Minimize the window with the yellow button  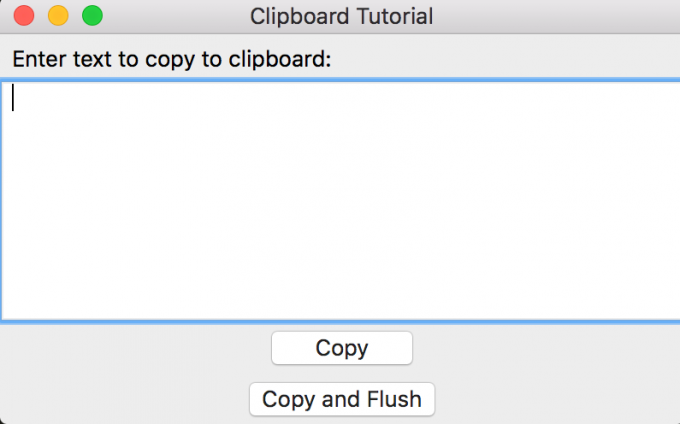pos(58,16)
